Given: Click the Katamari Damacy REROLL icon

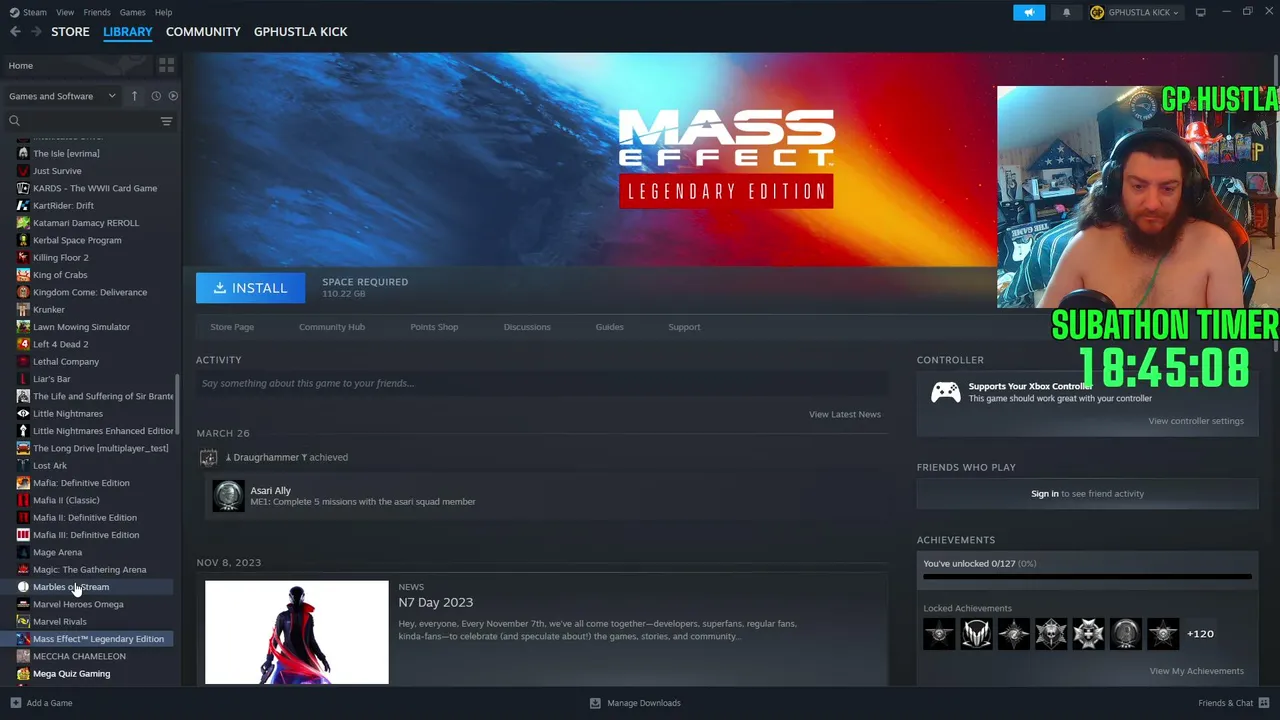Looking at the screenshot, I should [x=23, y=223].
